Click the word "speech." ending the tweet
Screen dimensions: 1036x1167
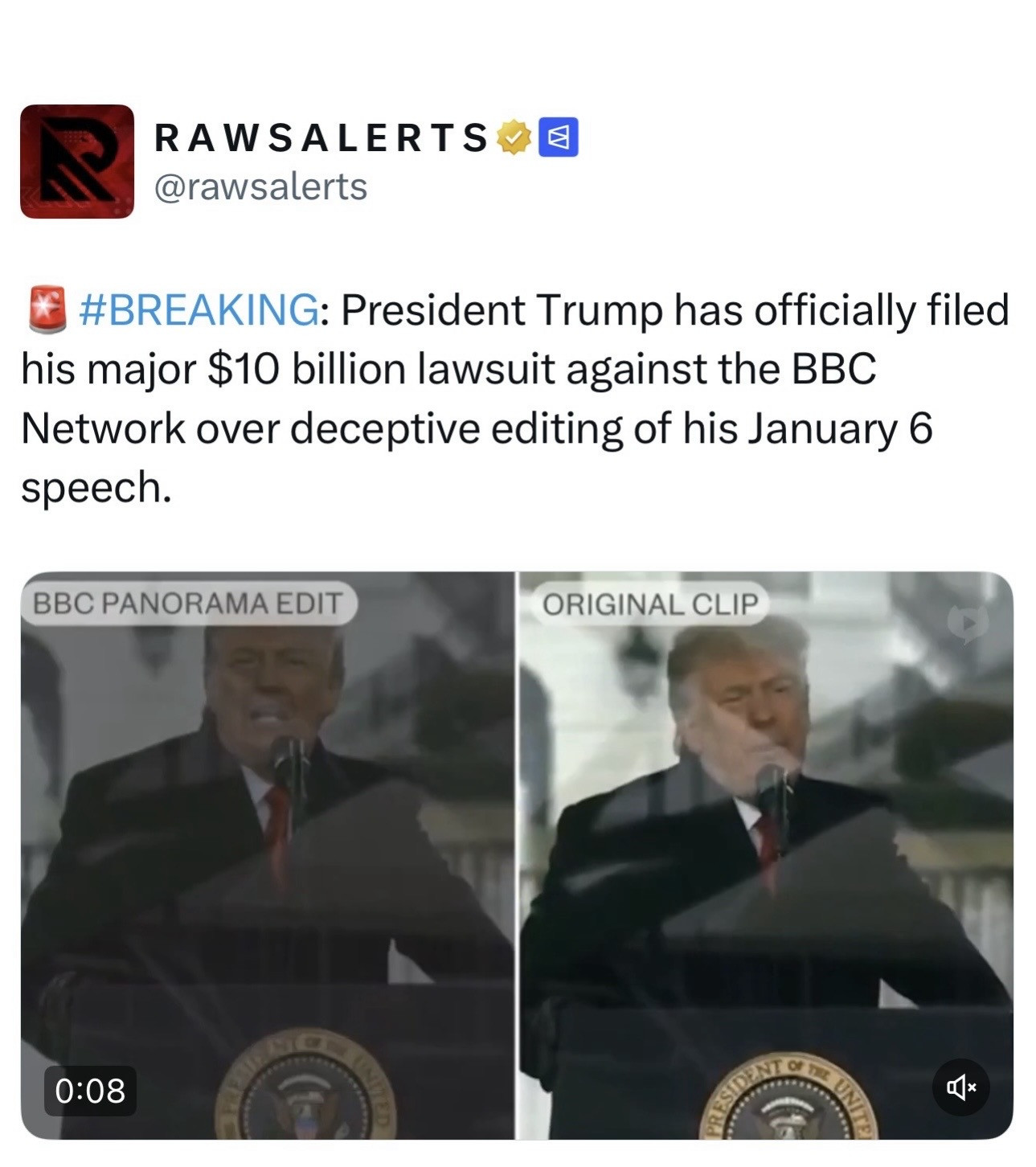click(x=96, y=487)
